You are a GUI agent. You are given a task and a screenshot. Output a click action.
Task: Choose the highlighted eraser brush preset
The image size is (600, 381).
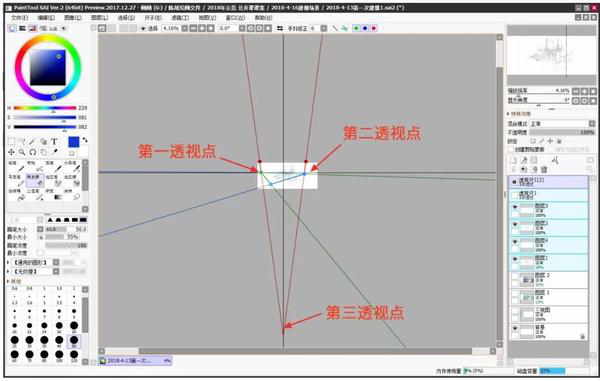click(x=35, y=181)
